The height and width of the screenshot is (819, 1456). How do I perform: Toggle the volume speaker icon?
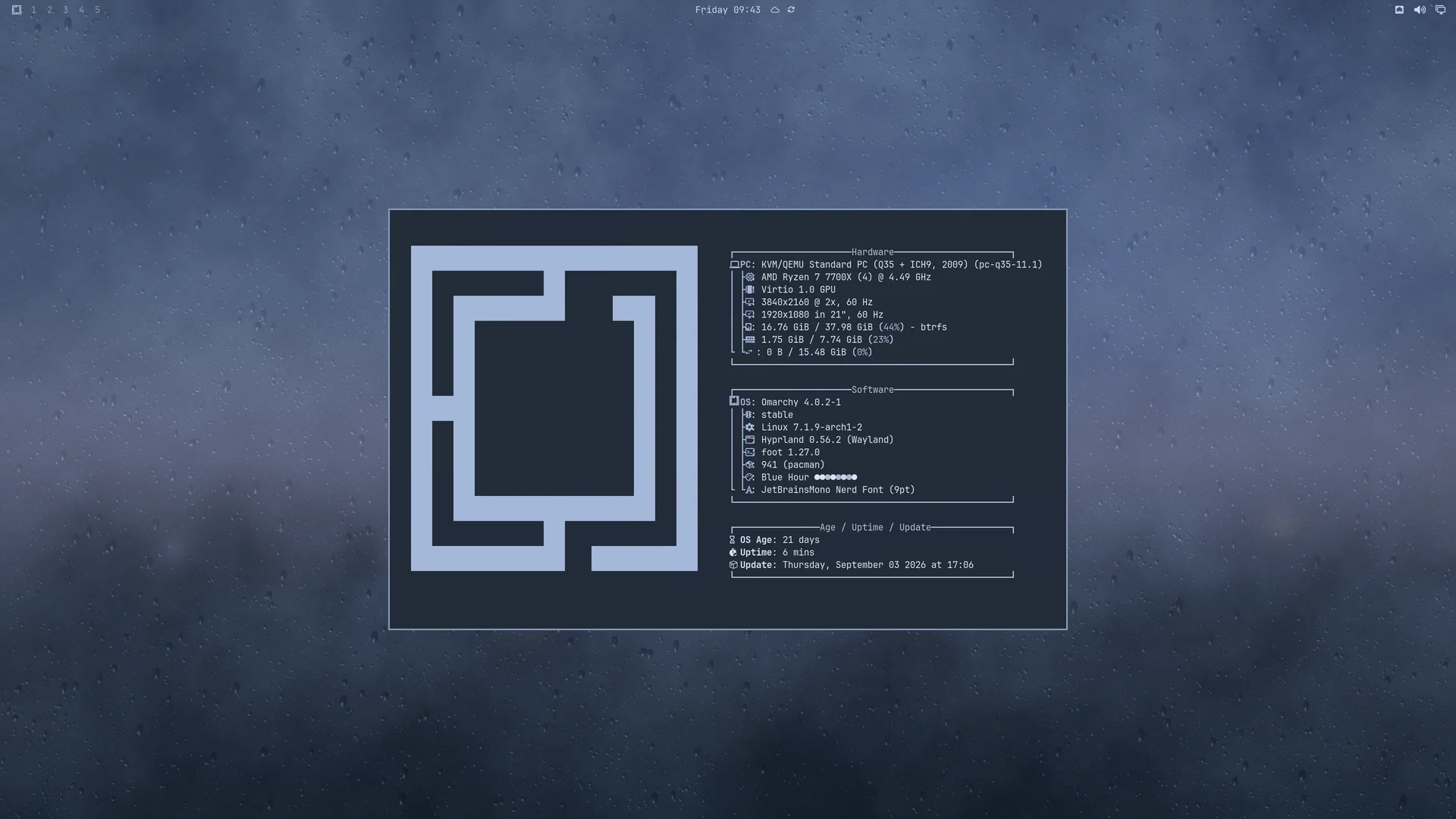pos(1420,10)
